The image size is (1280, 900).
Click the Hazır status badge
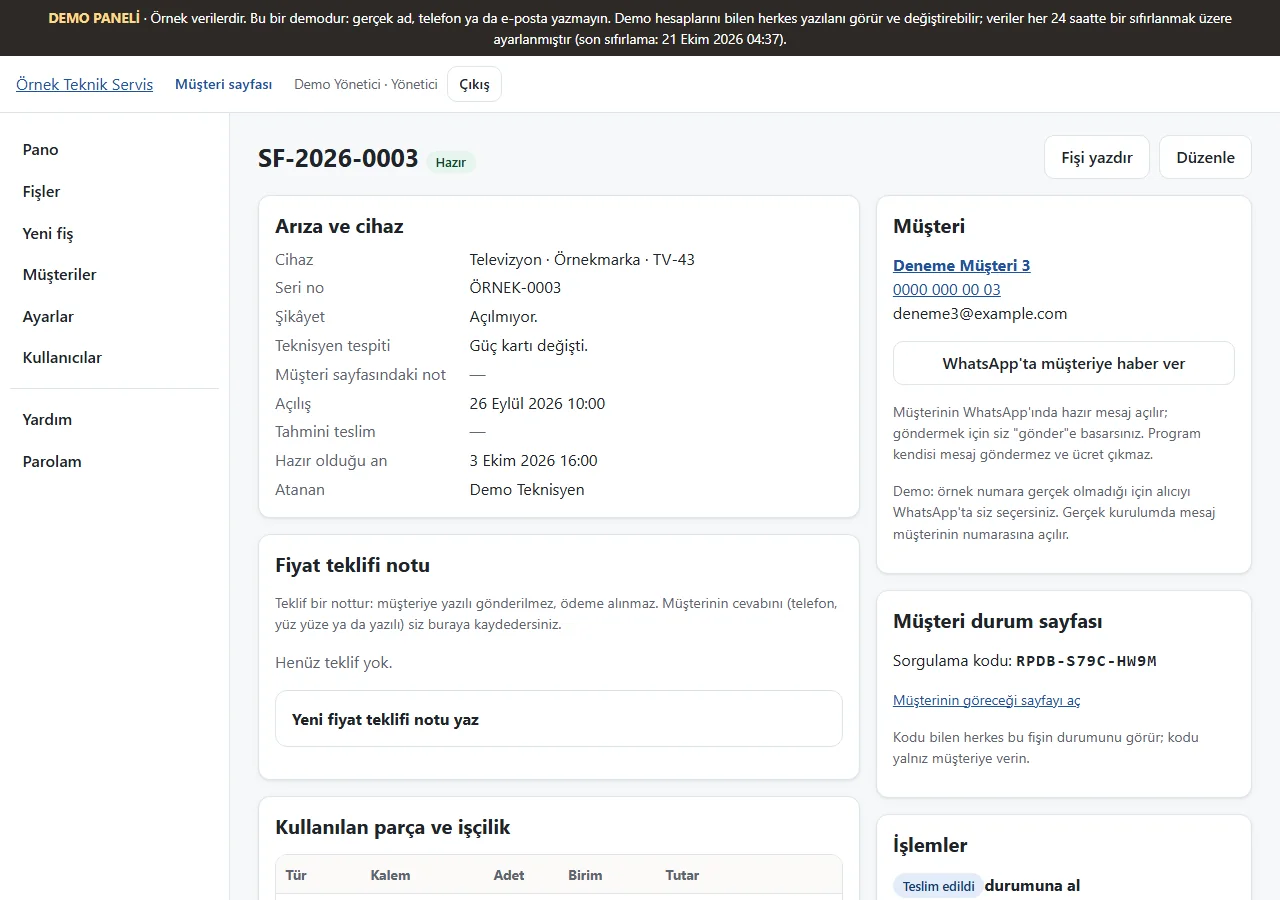click(x=451, y=162)
